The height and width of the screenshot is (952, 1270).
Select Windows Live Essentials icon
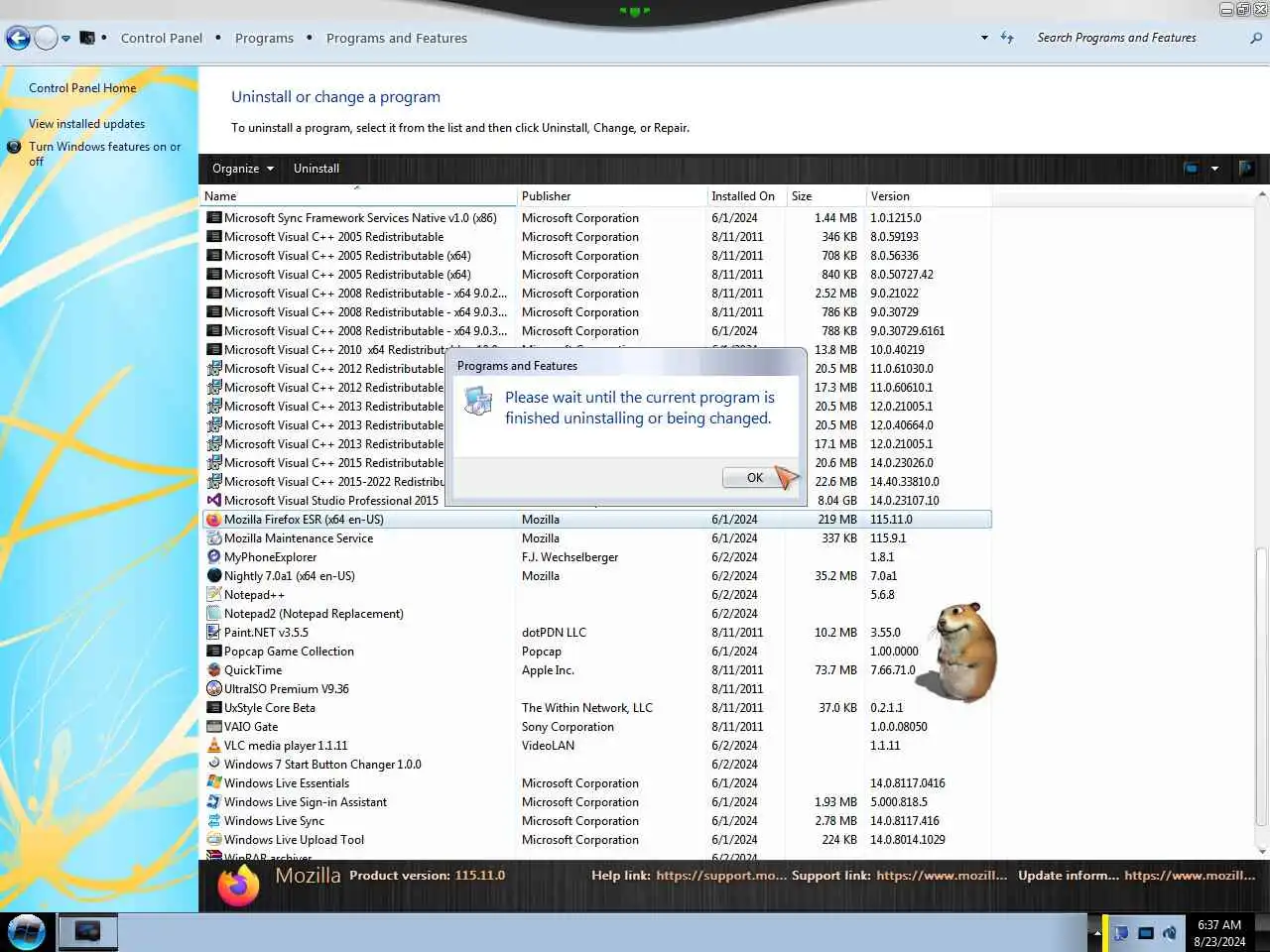(213, 783)
